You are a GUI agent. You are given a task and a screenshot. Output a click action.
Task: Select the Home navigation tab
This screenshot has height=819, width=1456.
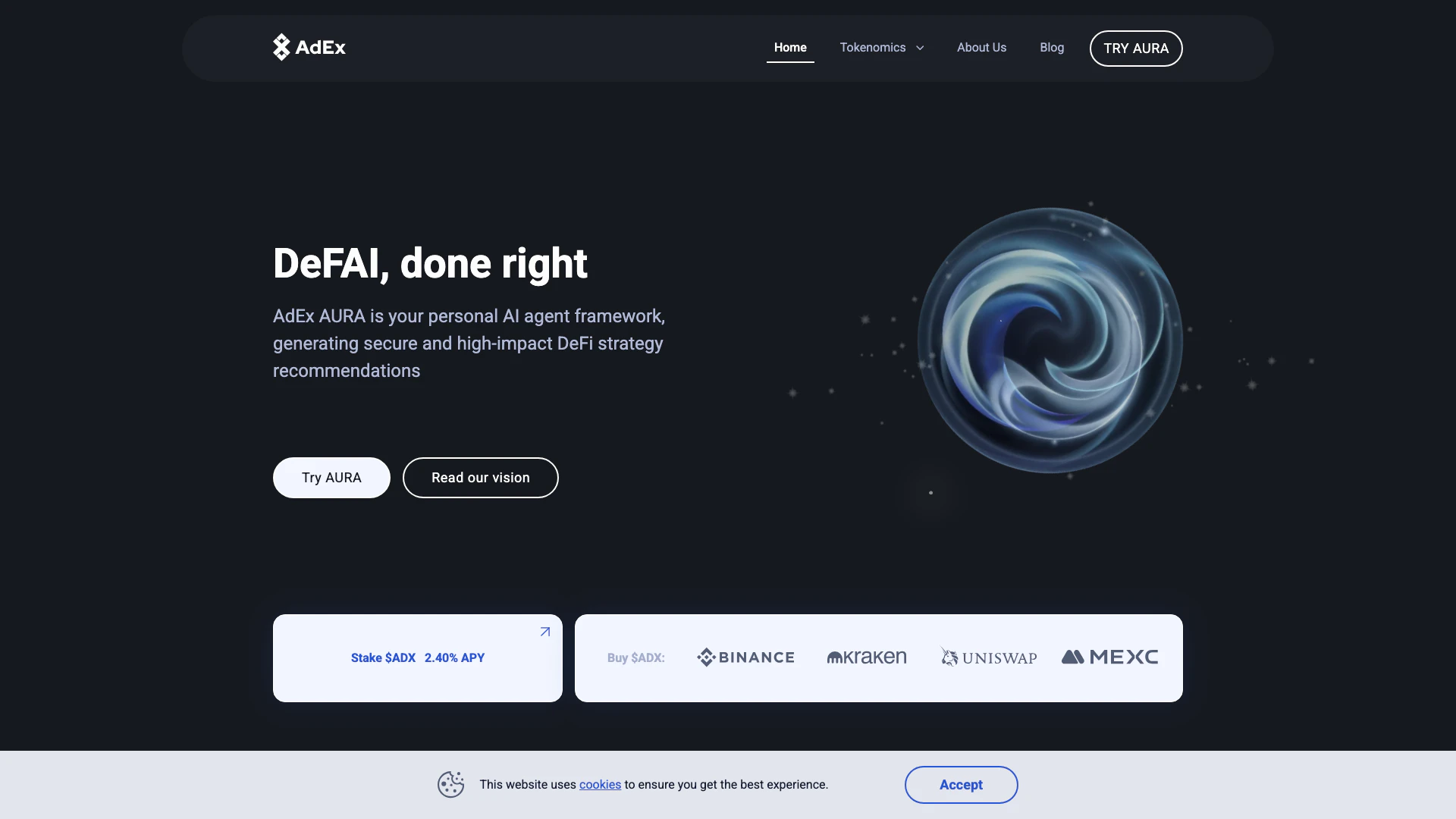790,48
